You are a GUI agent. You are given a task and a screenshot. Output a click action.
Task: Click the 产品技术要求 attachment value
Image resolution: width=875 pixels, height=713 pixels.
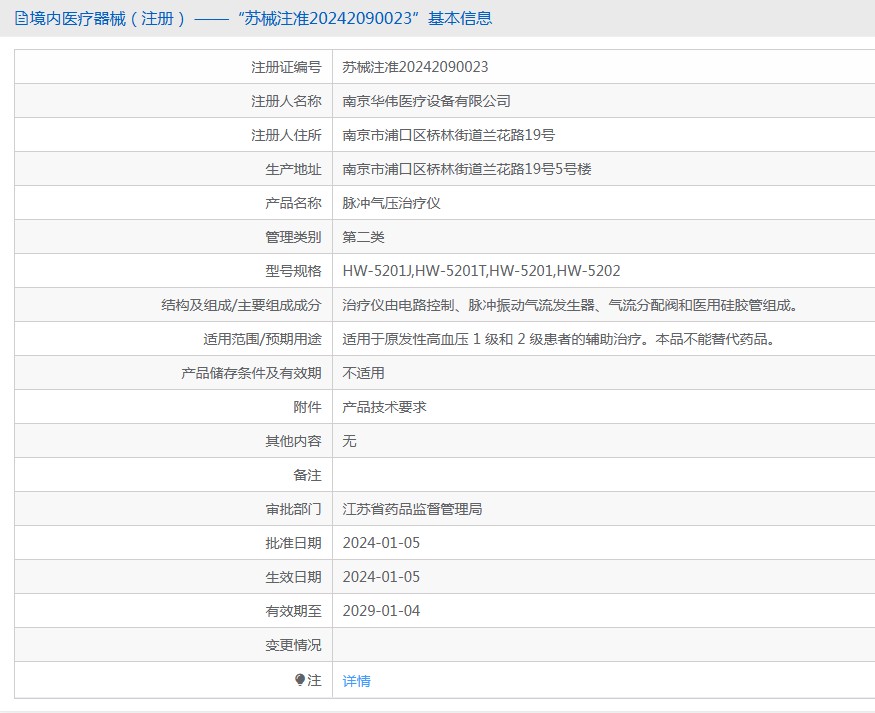384,407
